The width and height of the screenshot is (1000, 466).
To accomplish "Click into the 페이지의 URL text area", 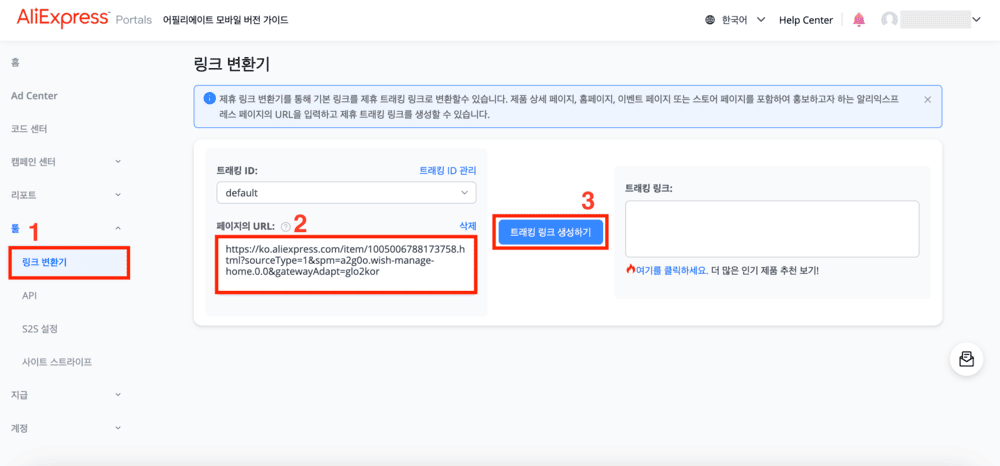I will click(346, 265).
